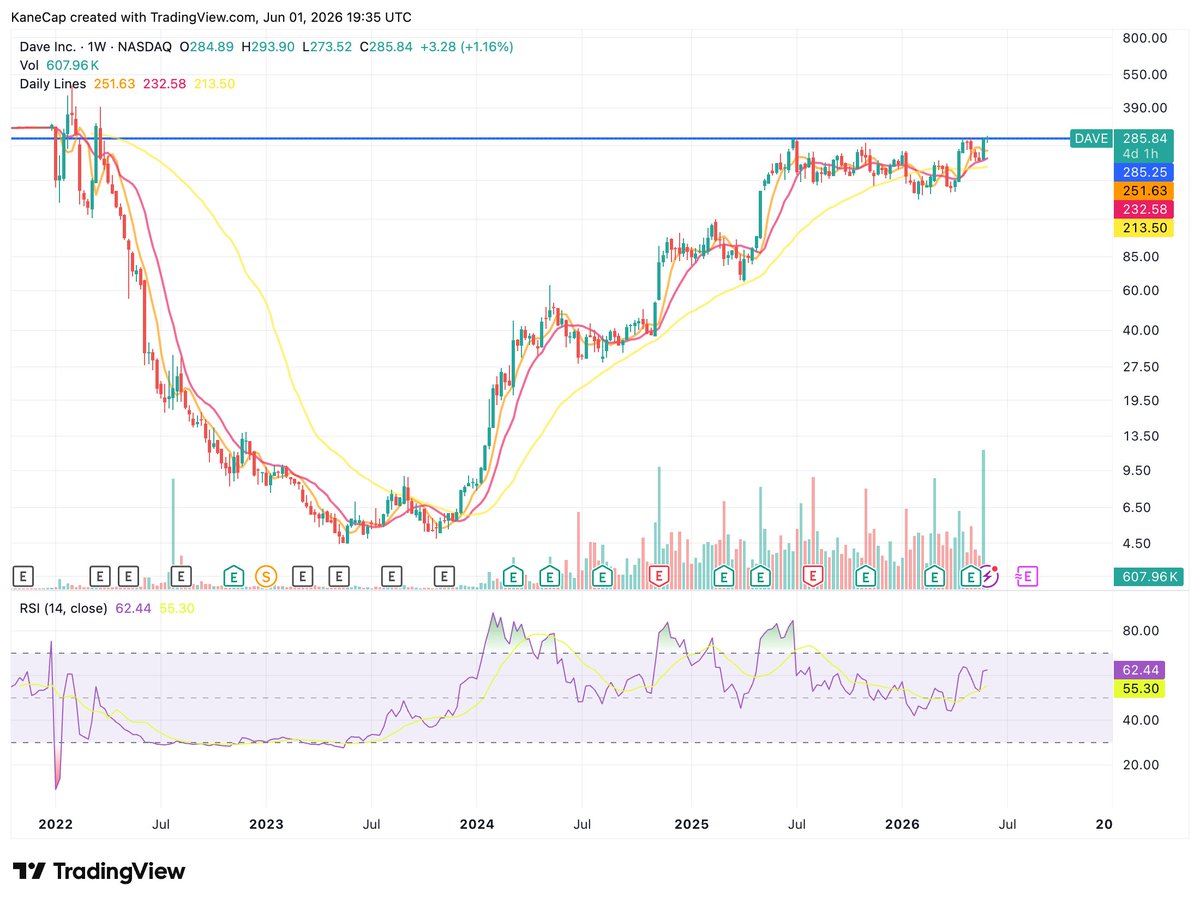Click the pink 232.58 moving average label
Viewport: 1200px width, 904px height.
point(1142,209)
